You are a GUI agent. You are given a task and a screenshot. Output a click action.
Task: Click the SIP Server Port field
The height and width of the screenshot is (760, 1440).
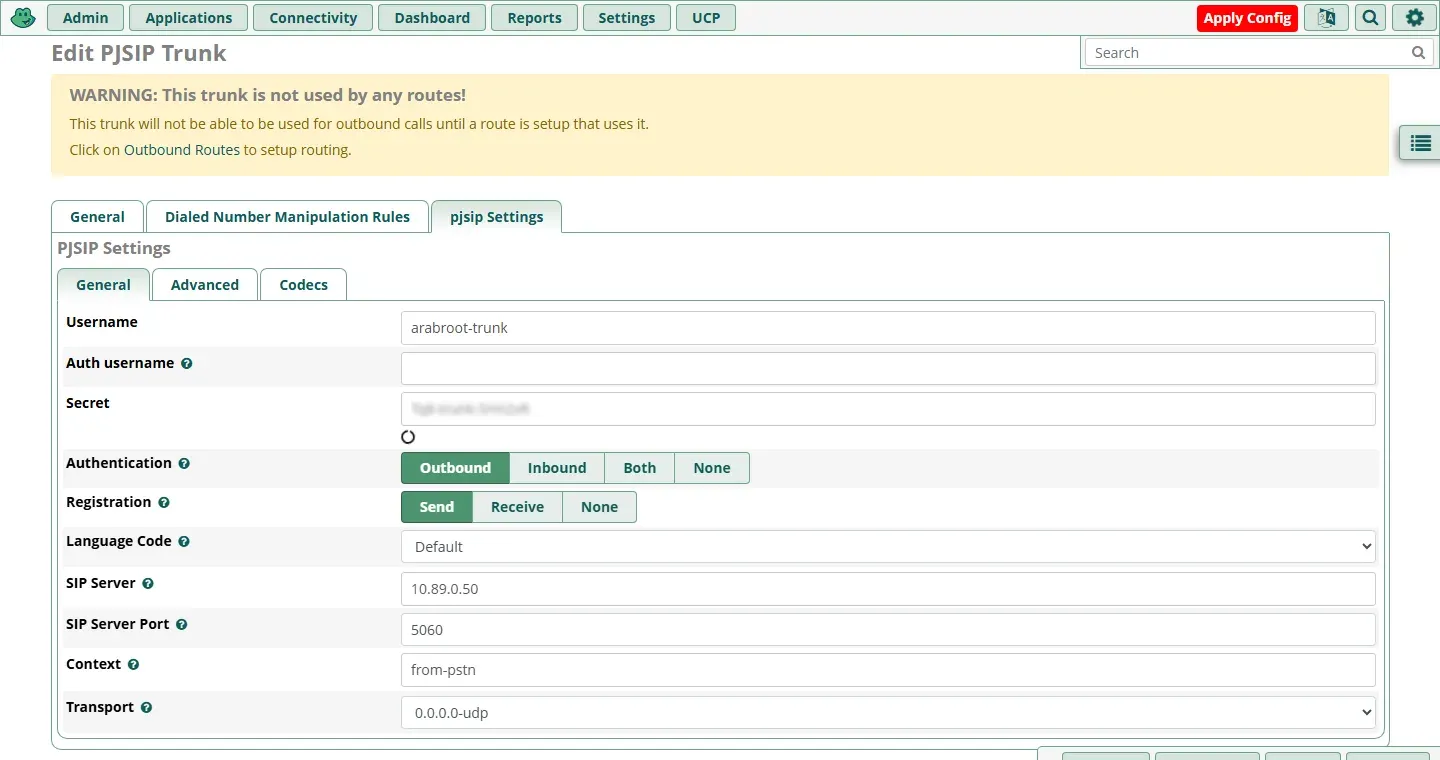coord(888,630)
